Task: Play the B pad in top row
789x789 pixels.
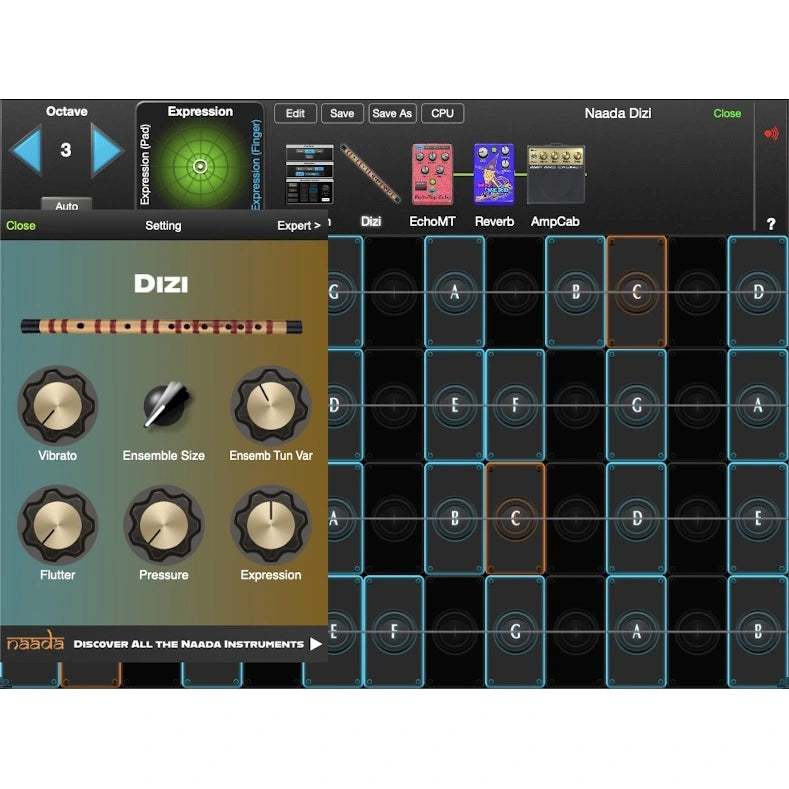Action: point(575,292)
